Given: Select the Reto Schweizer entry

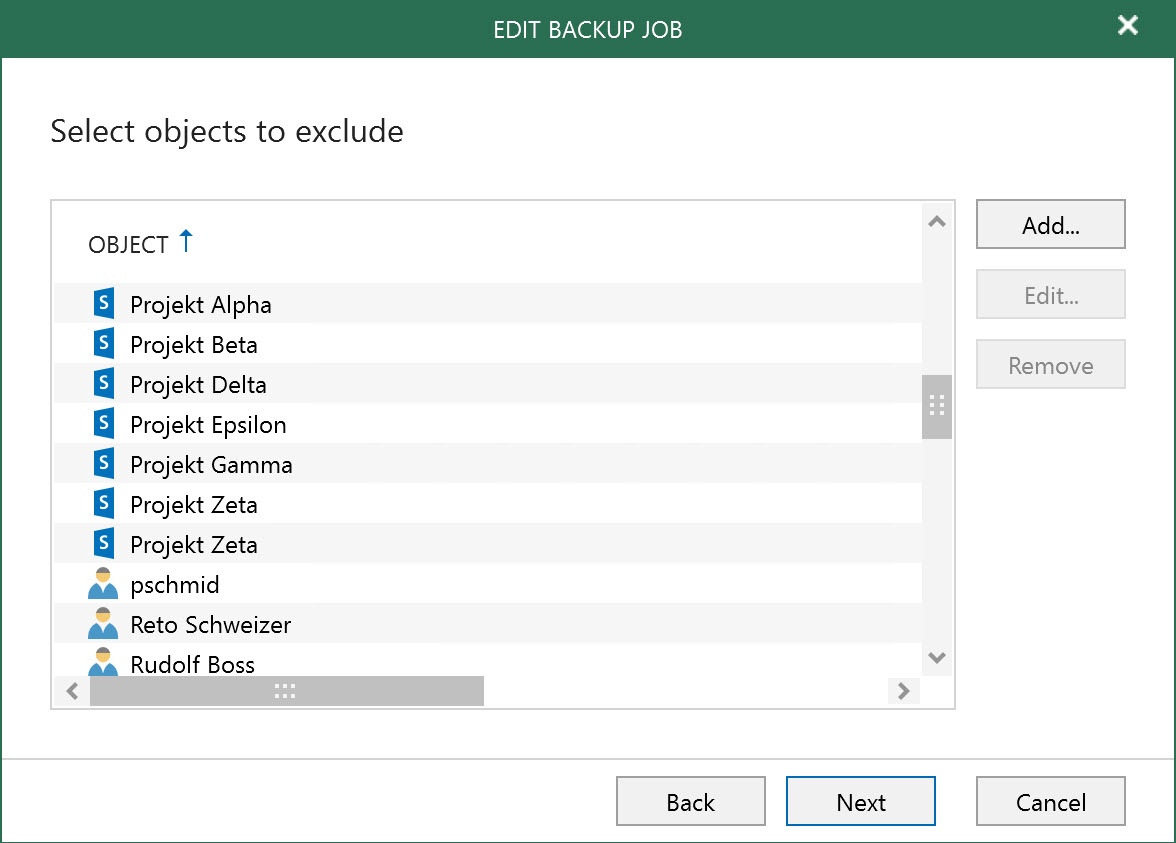Looking at the screenshot, I should click(x=488, y=623).
